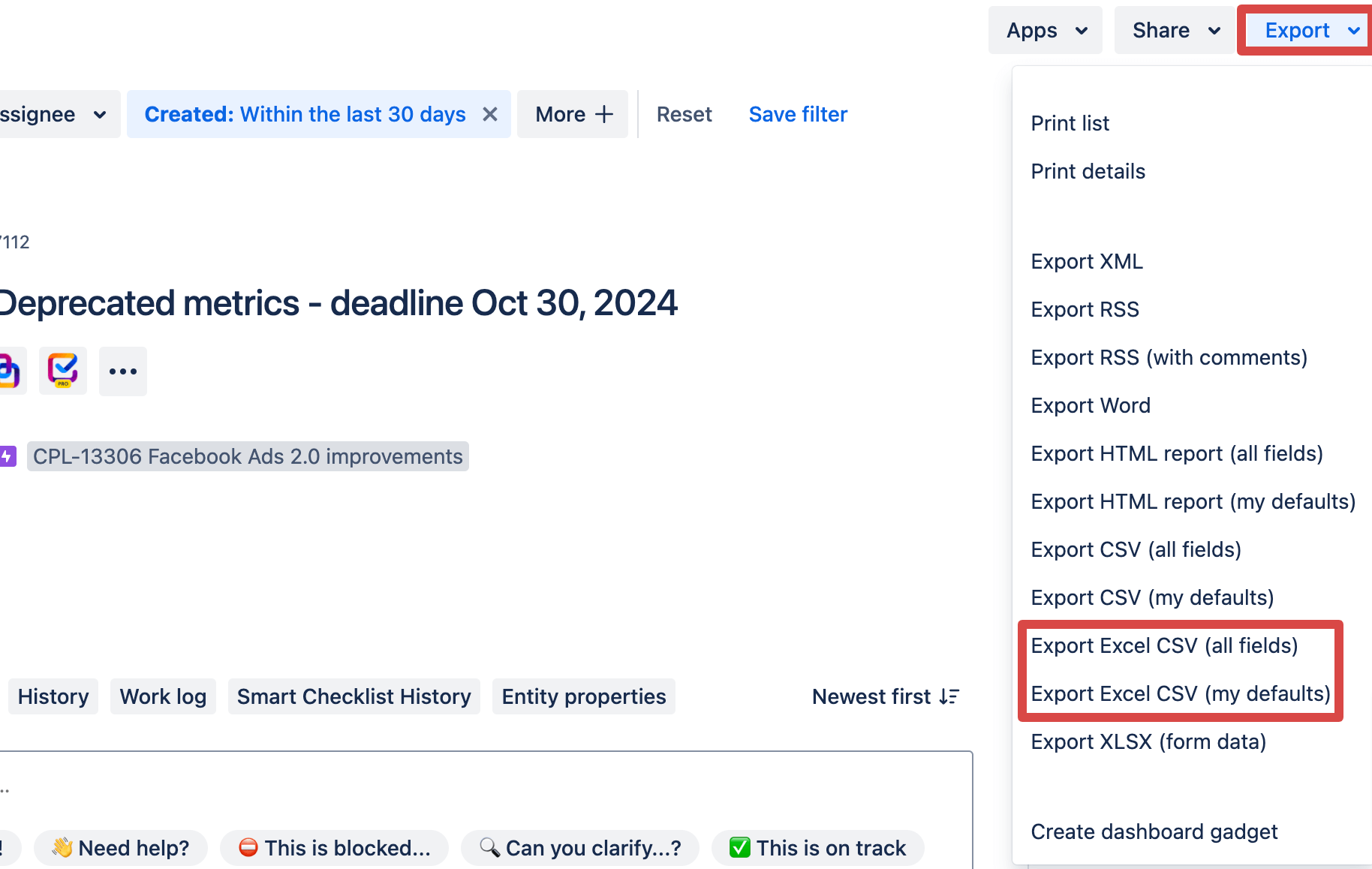
Task: Open the CPL-13306 Facebook Ads epic link
Action: tap(248, 456)
